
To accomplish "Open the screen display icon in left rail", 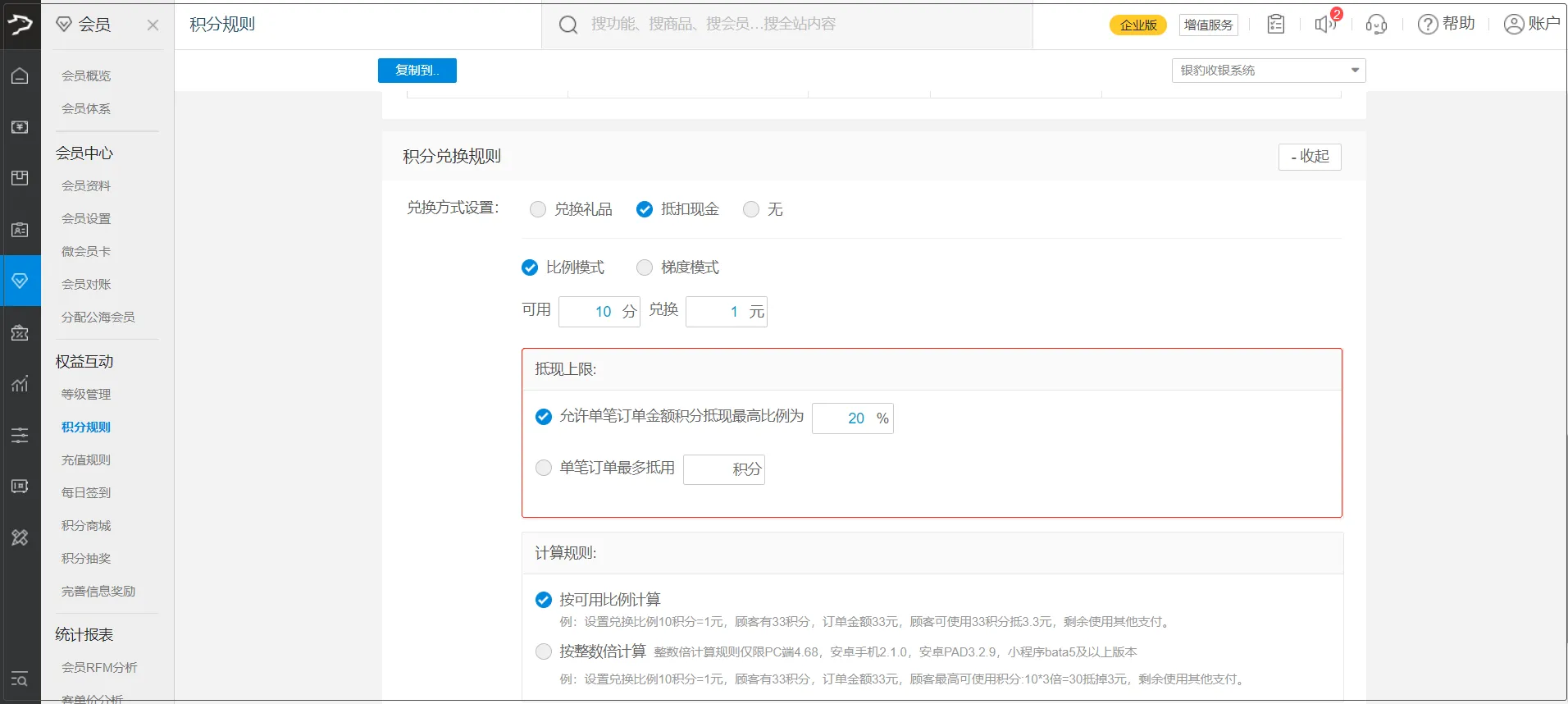I will [x=20, y=486].
